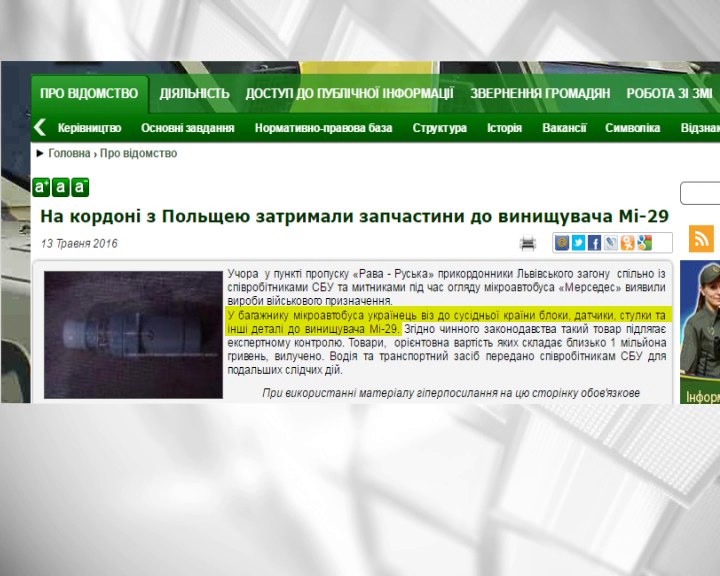The width and height of the screenshot is (720, 576).
Task: Increase font size with a+ button
Action: pyautogui.click(x=41, y=187)
